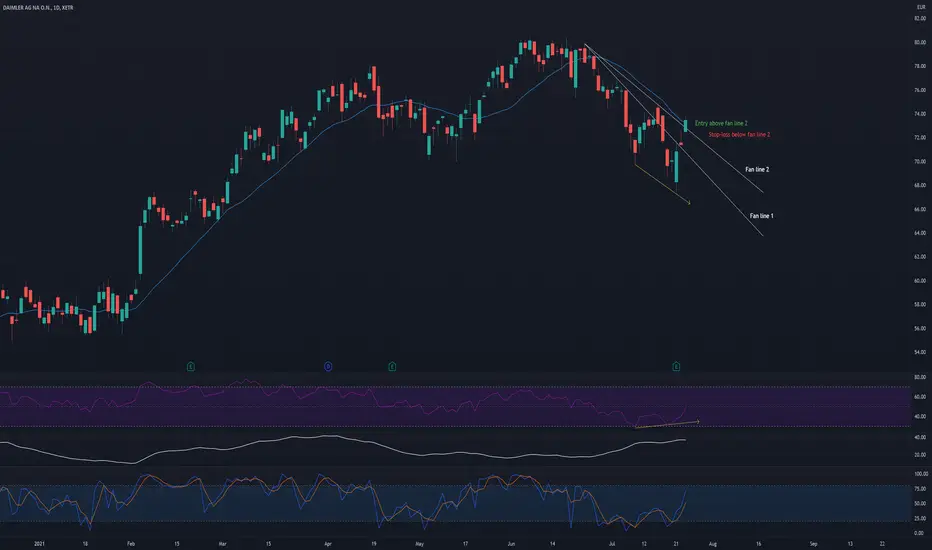Click the May label on time axis
Image resolution: width=932 pixels, height=550 pixels.
point(419,543)
